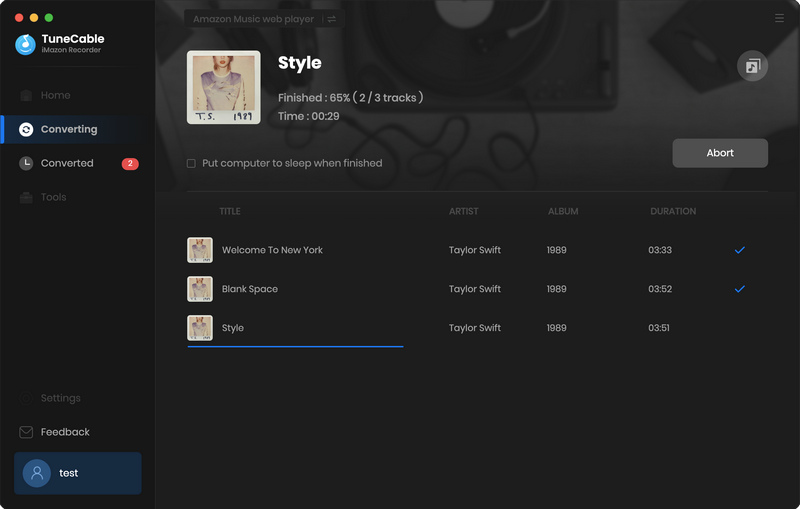Click the Style track progress bar

pos(295,347)
